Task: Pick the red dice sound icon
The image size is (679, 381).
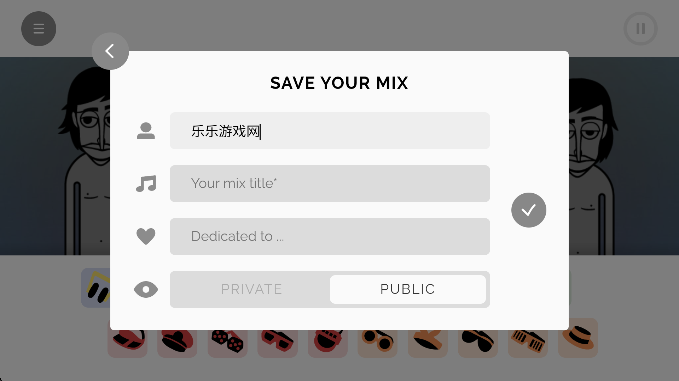Action: (x=228, y=341)
